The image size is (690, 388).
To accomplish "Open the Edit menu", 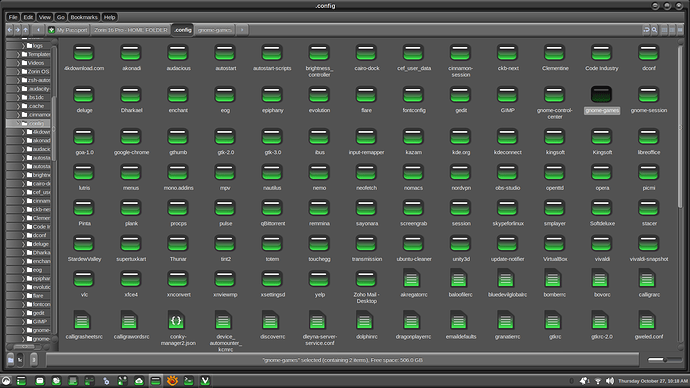I will [28, 17].
